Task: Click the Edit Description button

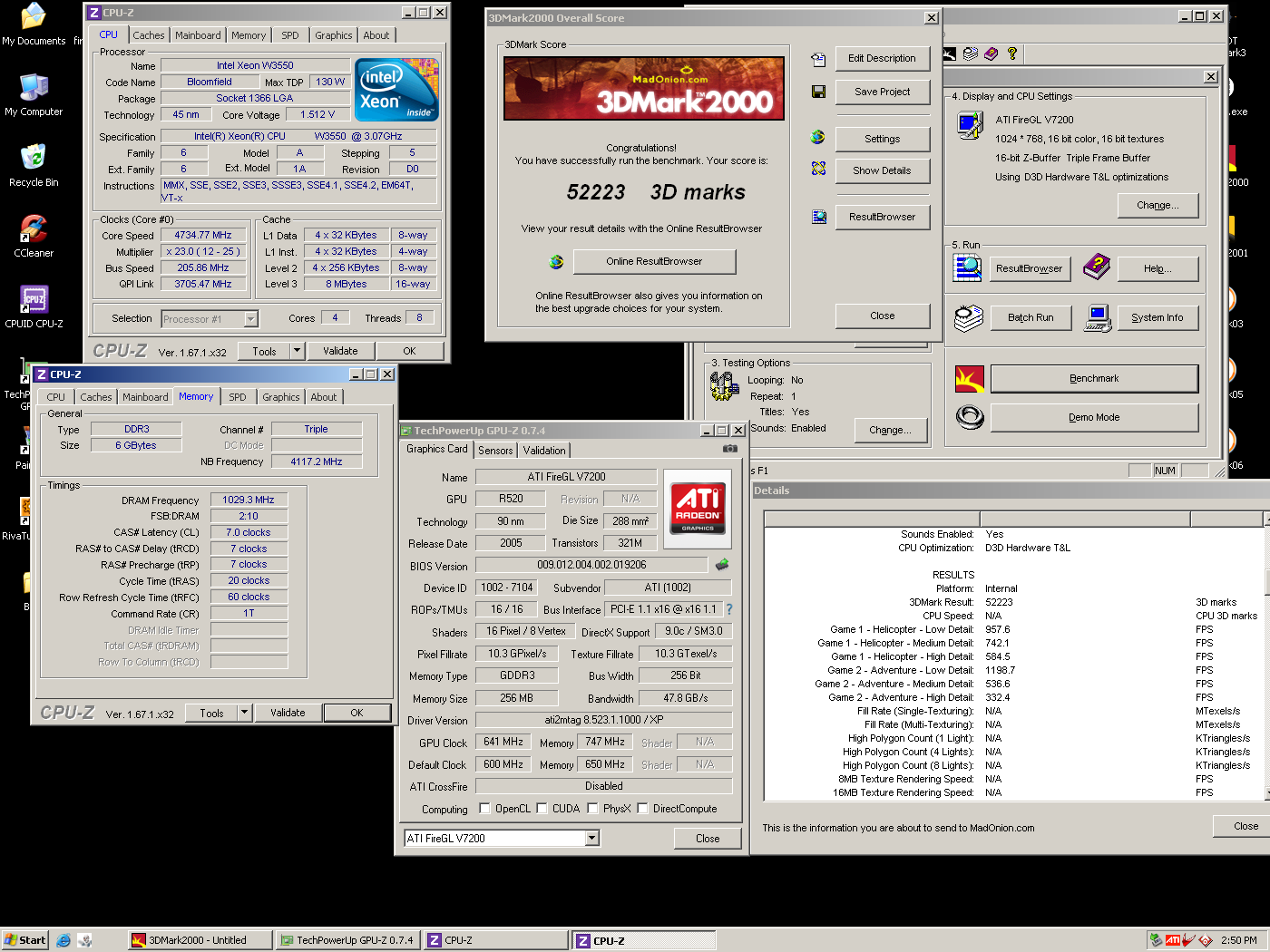Action: click(883, 59)
